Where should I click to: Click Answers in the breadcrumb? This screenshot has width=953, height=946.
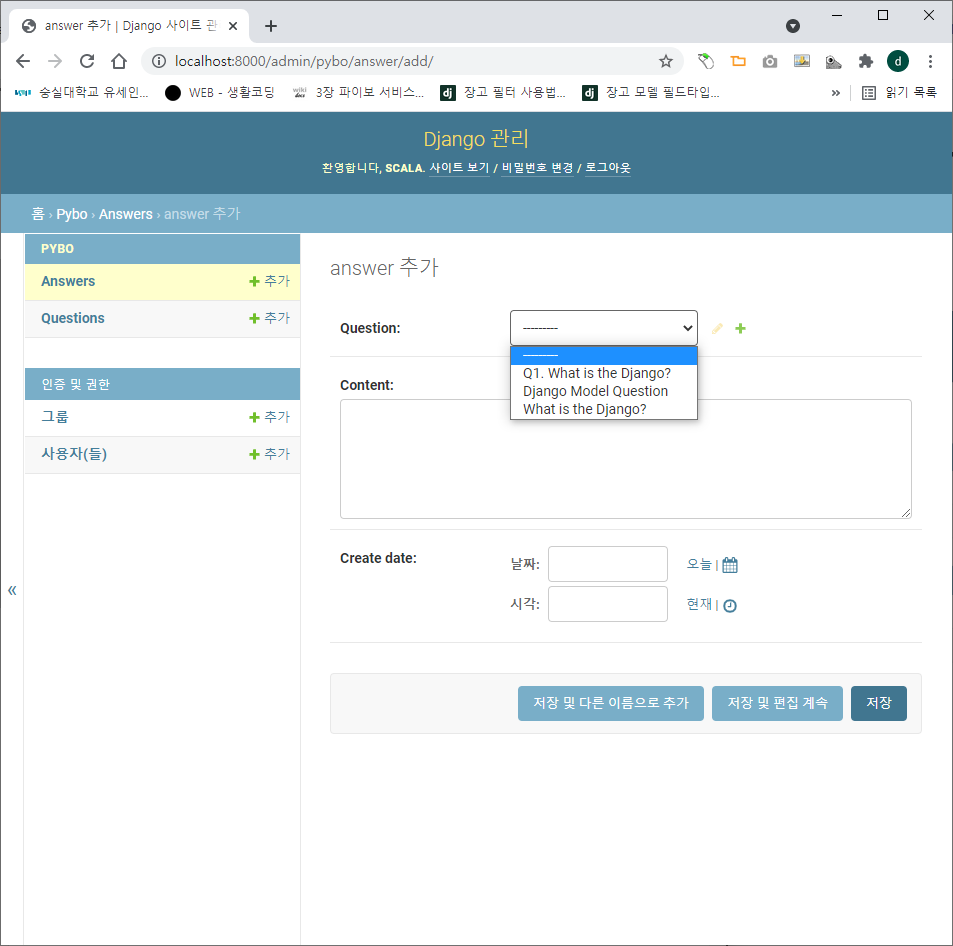[x=126, y=214]
